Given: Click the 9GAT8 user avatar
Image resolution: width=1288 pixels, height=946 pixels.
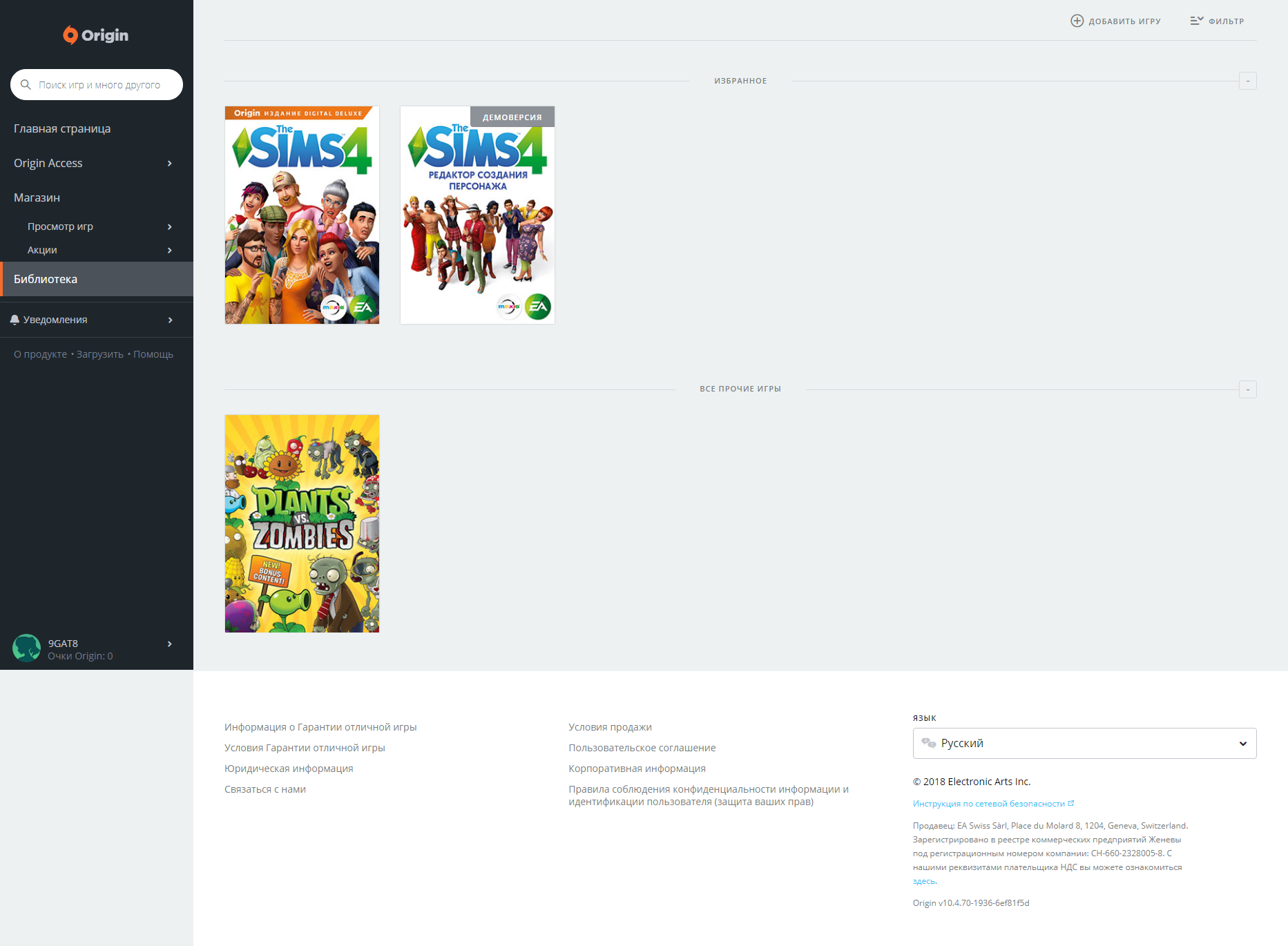Looking at the screenshot, I should (26, 648).
